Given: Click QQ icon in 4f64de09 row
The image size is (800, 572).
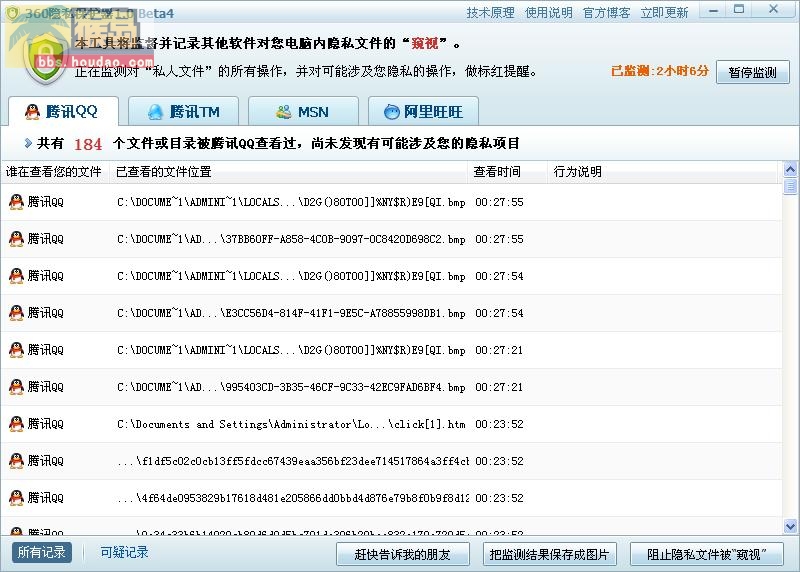Looking at the screenshot, I should tap(16, 498).
